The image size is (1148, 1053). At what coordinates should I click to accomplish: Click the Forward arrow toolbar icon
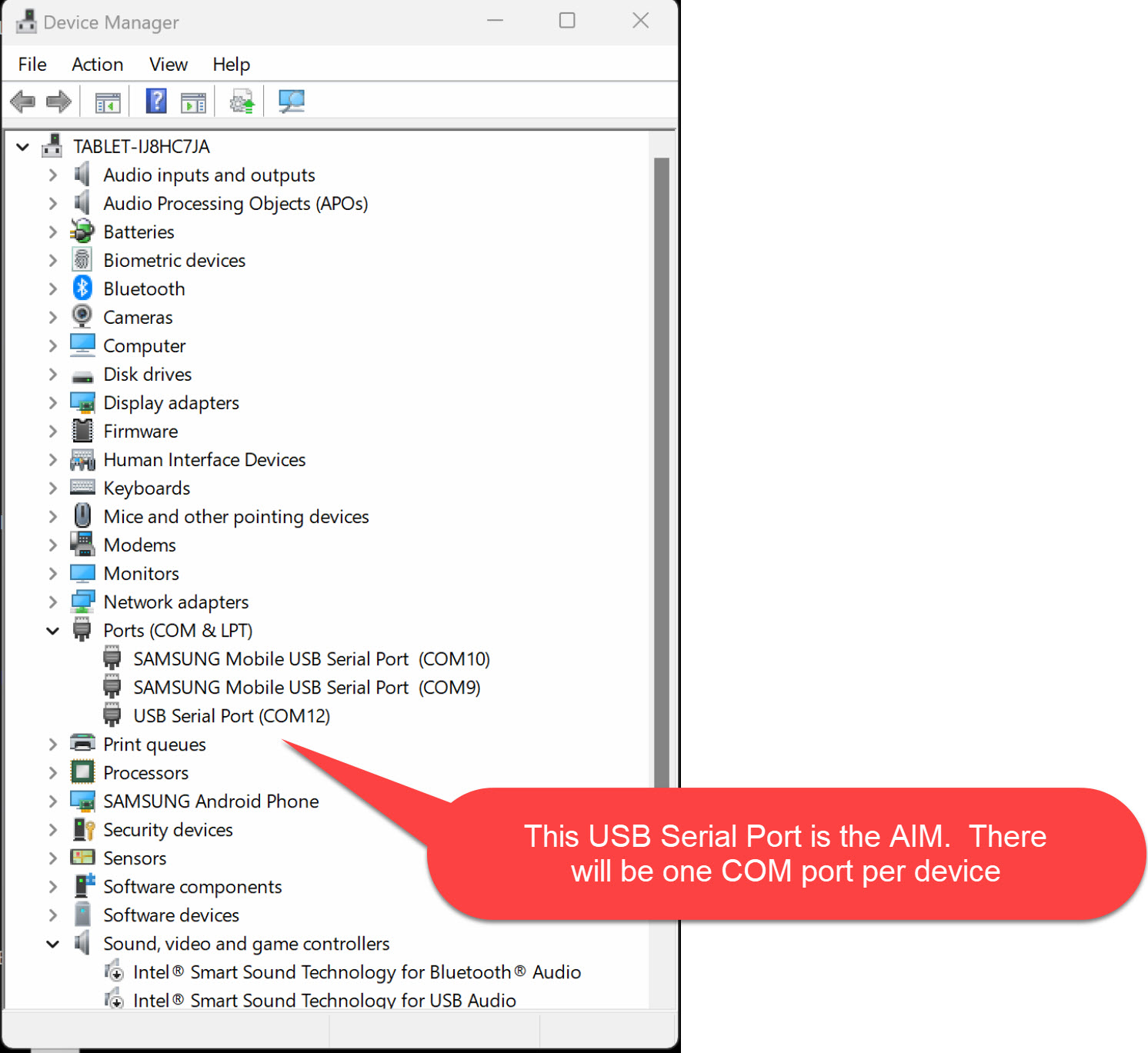pos(59,102)
